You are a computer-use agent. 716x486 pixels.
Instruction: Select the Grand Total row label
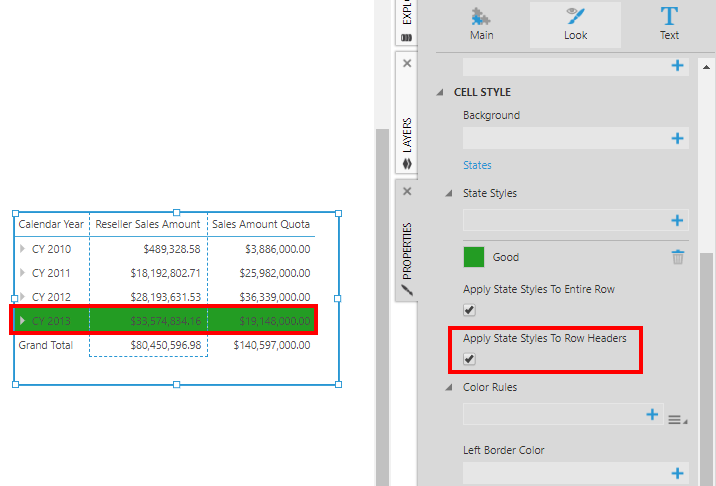[46, 345]
